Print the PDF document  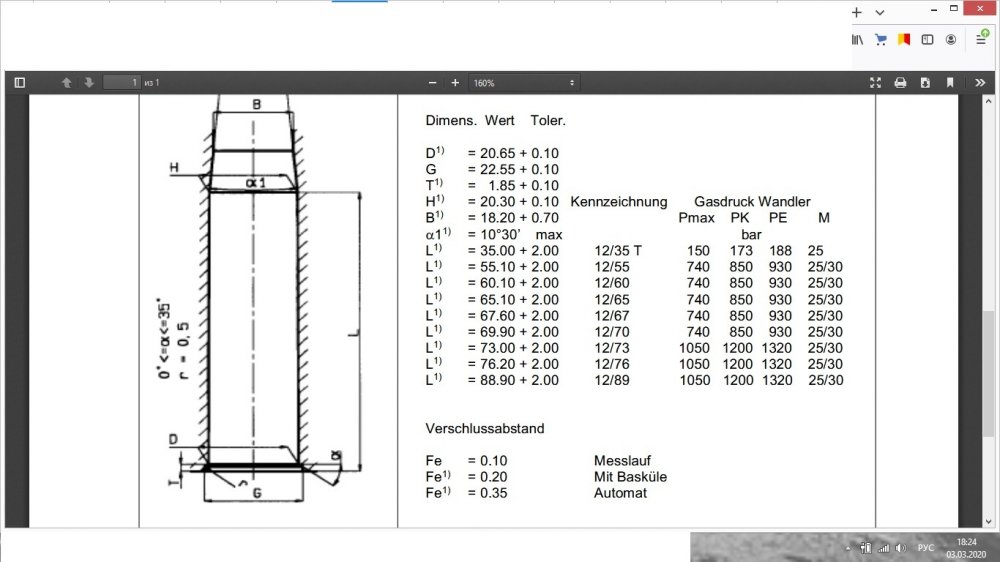[900, 82]
